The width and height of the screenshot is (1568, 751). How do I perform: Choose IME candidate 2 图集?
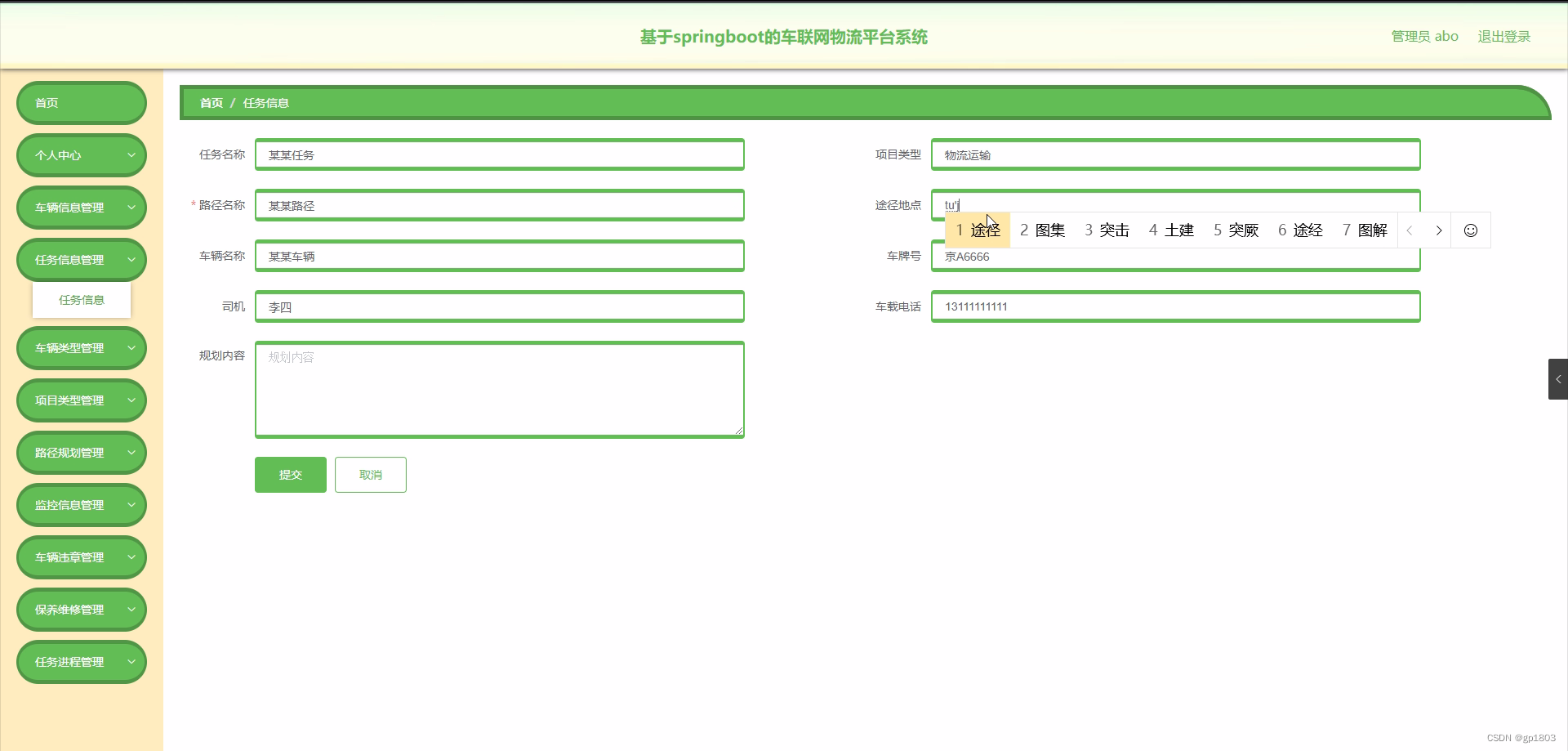(x=1042, y=230)
